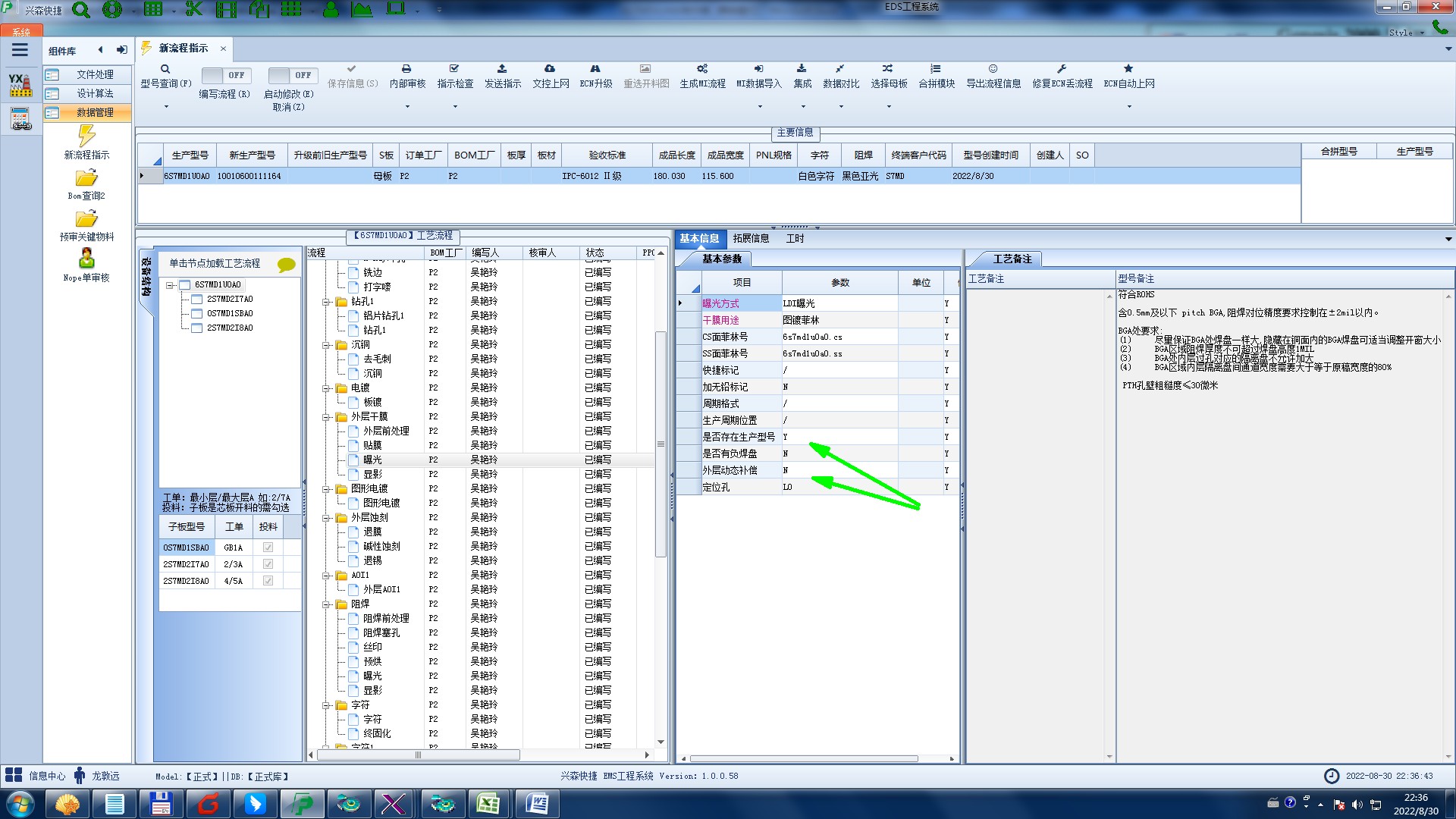Collapse the 钻孔1 process folder
The image size is (1456, 819).
326,302
